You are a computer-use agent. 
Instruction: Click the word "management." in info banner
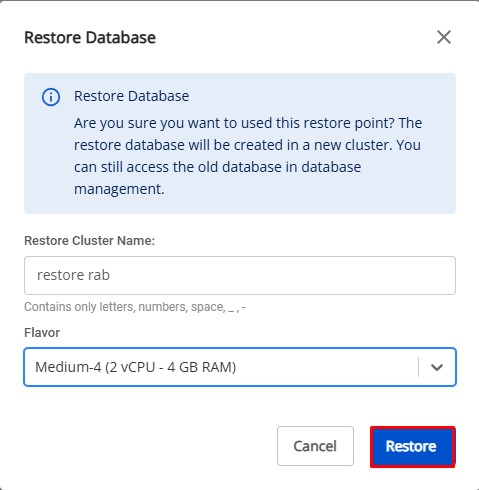119,189
